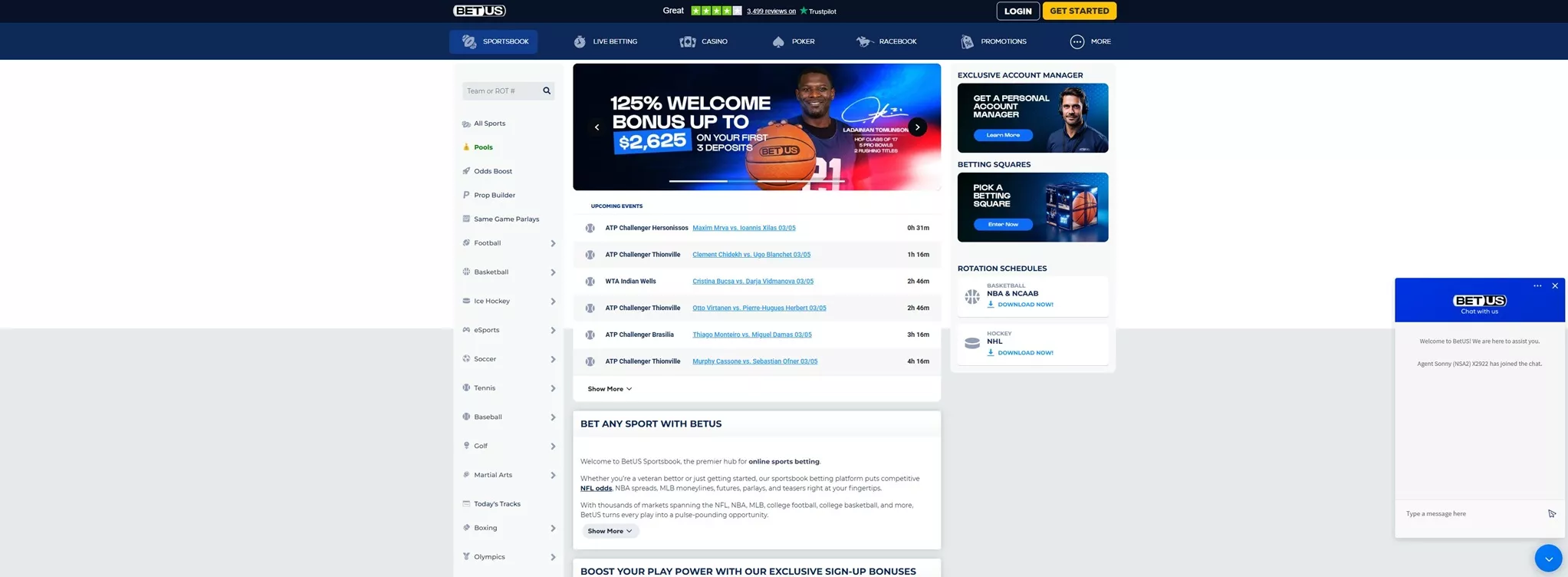1568x577 pixels.
Task: Send the chat message arrow icon
Action: point(1552,514)
